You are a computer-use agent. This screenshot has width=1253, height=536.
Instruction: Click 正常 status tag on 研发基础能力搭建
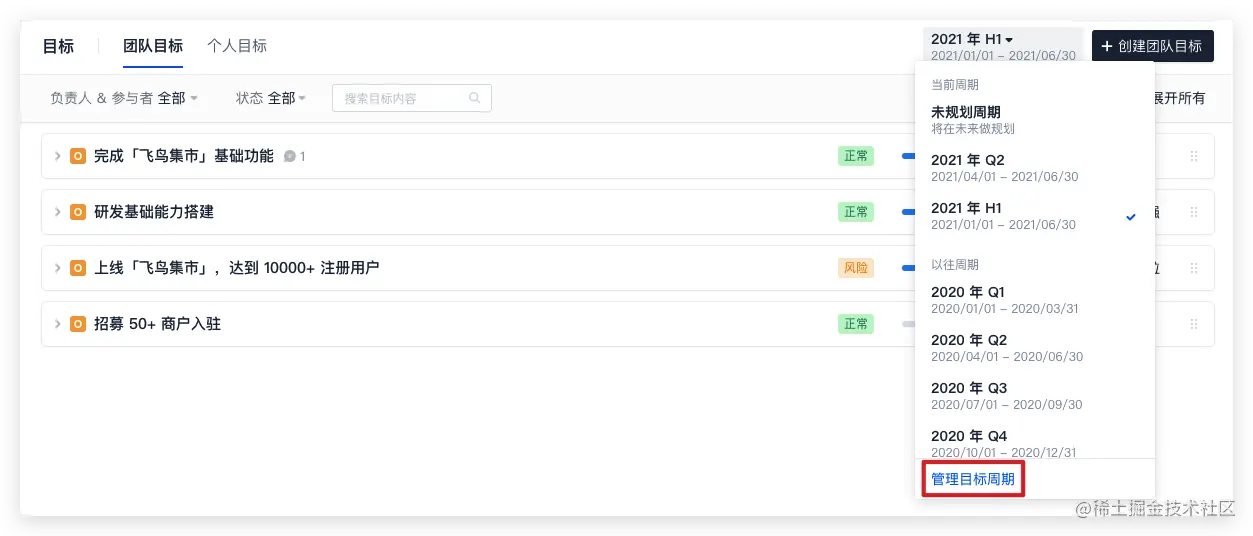tap(856, 212)
